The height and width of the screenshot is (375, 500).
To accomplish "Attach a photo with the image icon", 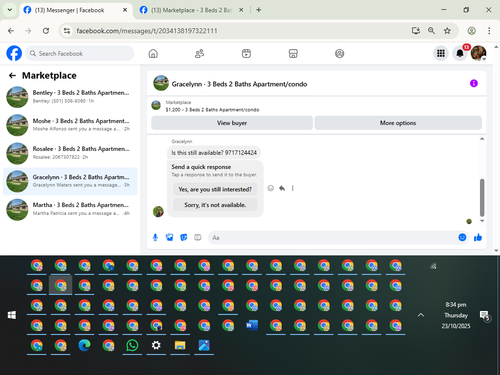I will coord(169,237).
